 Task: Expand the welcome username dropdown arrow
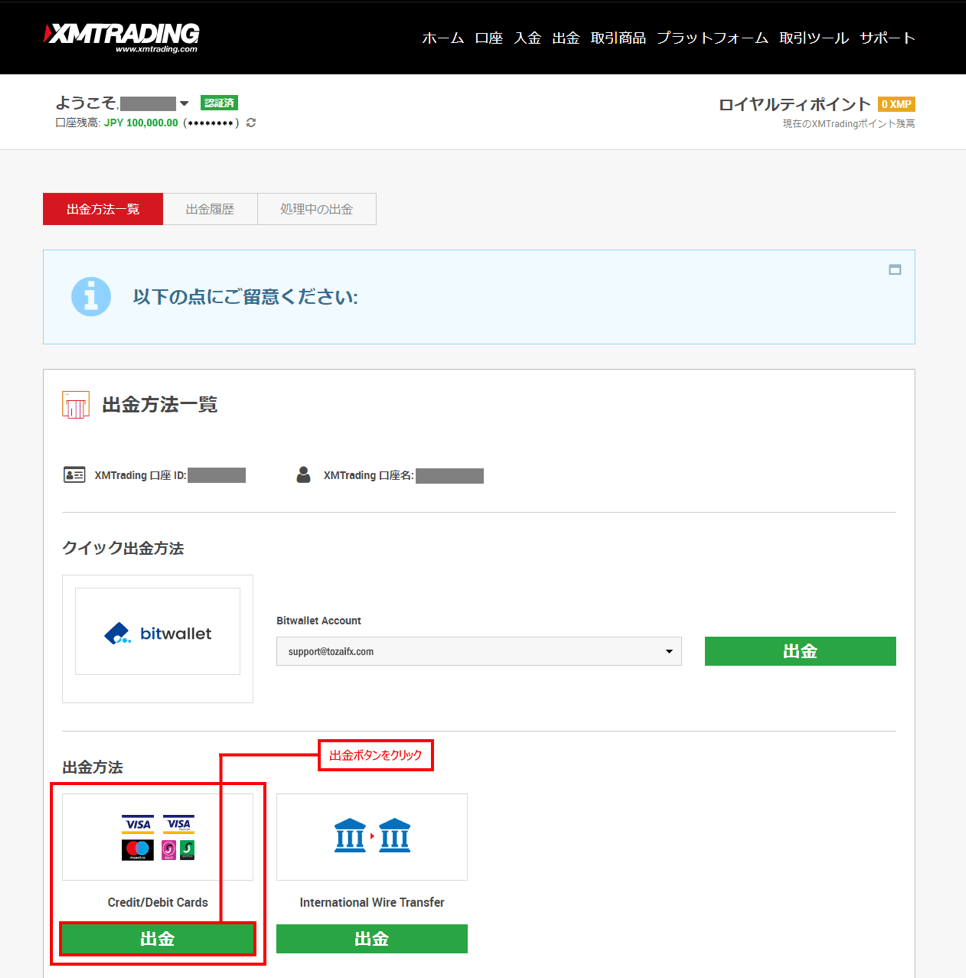(184, 103)
